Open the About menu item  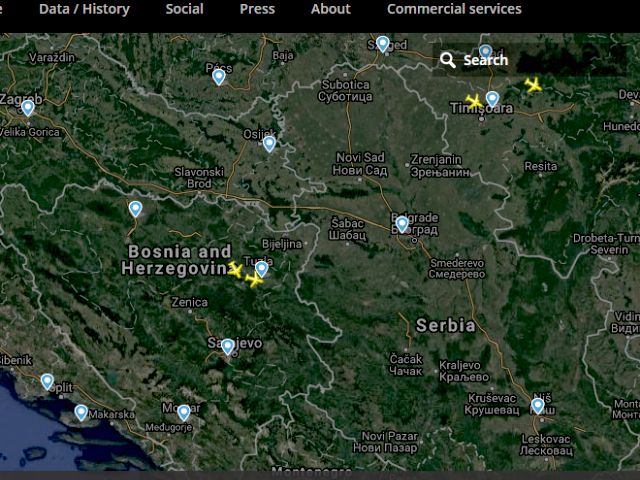(331, 9)
